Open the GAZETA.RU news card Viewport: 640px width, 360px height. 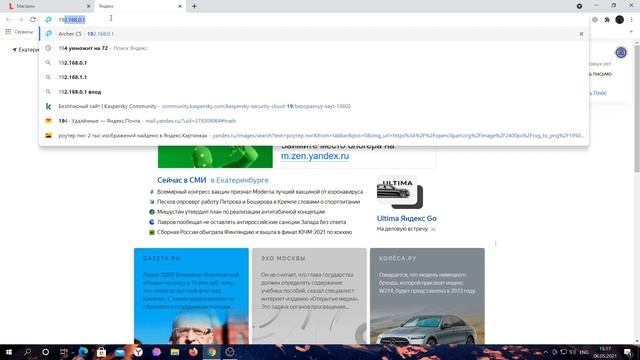(x=191, y=296)
